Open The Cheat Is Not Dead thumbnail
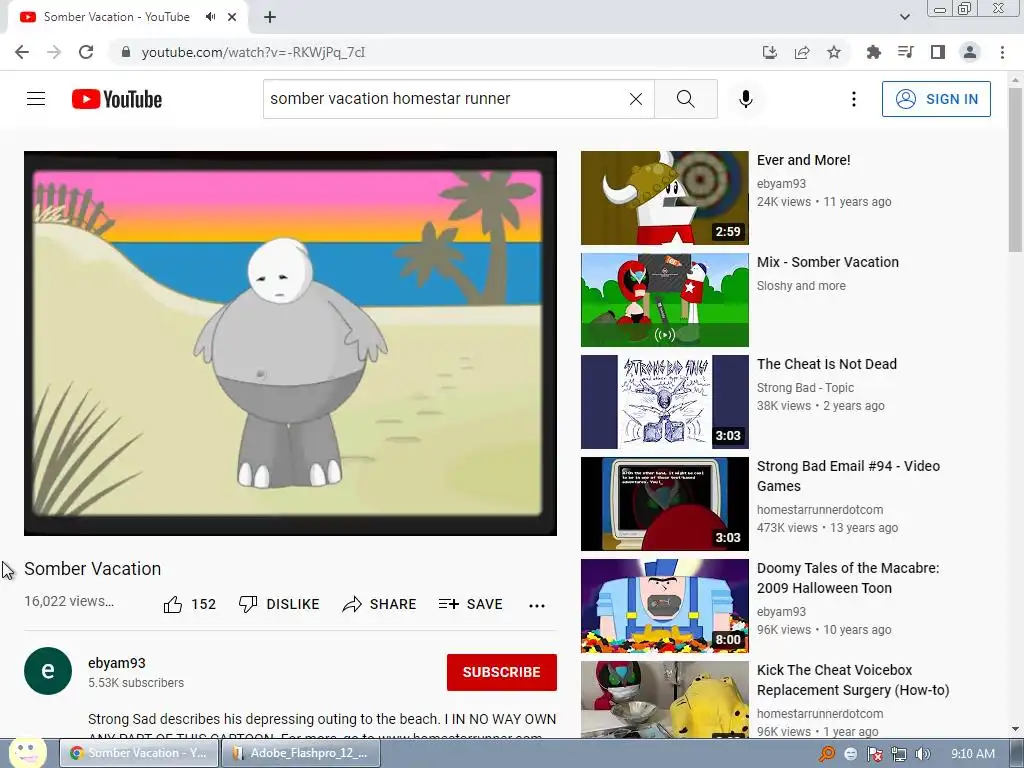1024x768 pixels. click(x=665, y=402)
